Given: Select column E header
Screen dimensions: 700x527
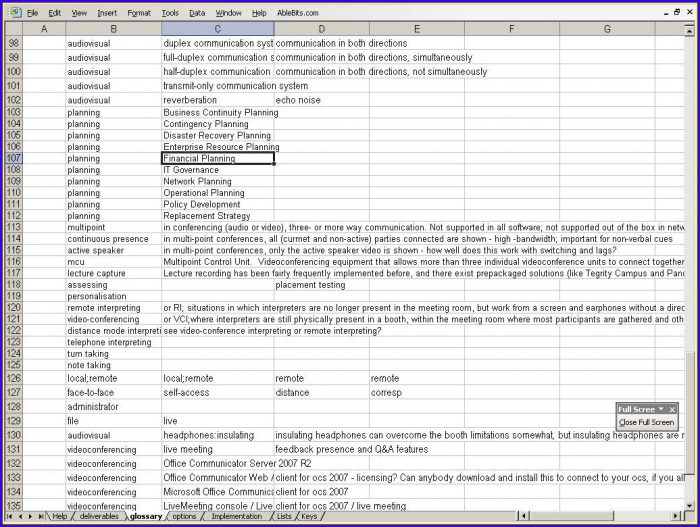Looking at the screenshot, I should pyautogui.click(x=417, y=29).
